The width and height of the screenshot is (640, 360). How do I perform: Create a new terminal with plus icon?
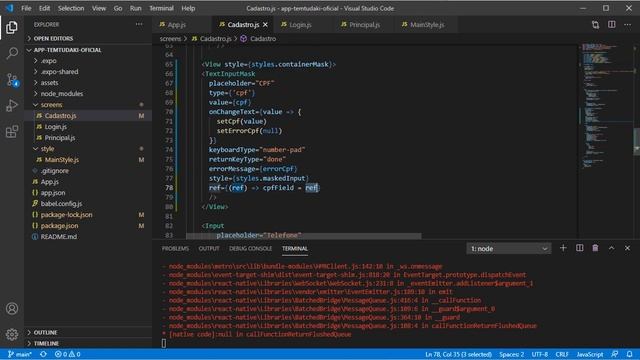563,248
